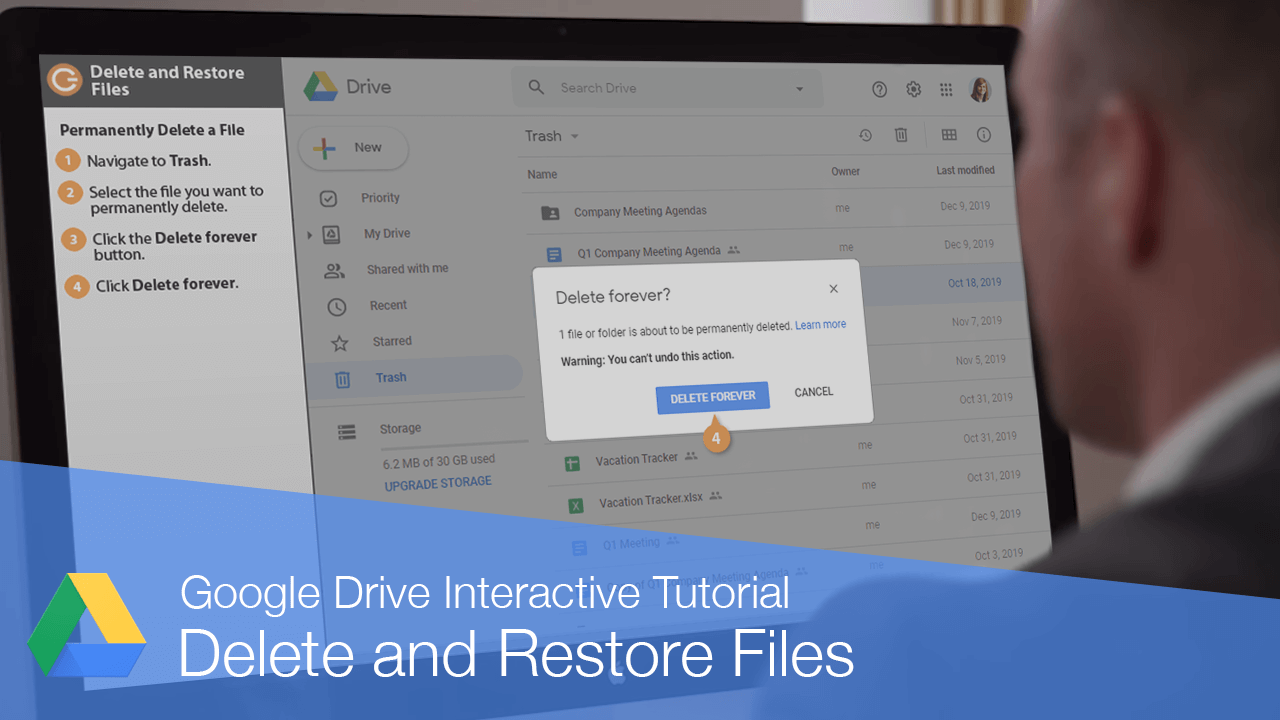Toggle grid view layout

948,134
